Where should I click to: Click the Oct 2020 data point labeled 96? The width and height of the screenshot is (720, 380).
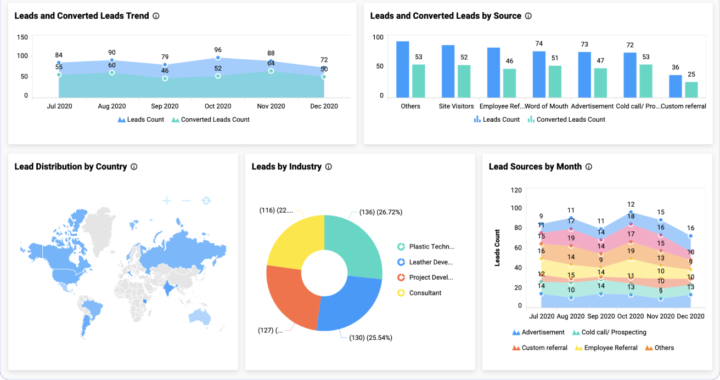[218, 58]
